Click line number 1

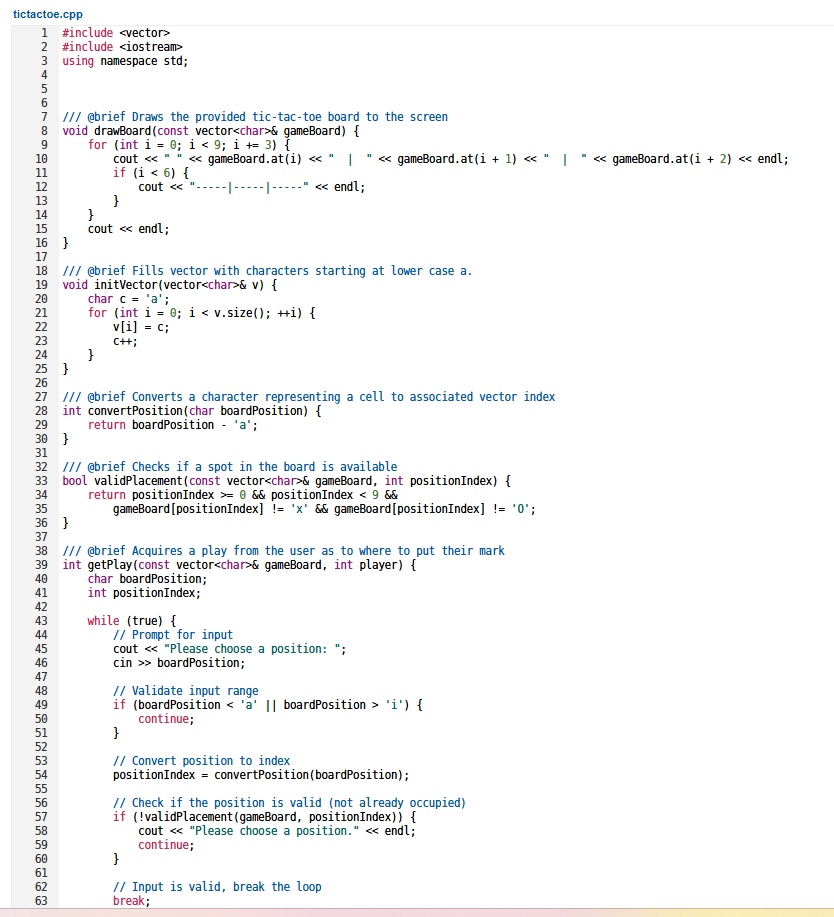tap(44, 32)
